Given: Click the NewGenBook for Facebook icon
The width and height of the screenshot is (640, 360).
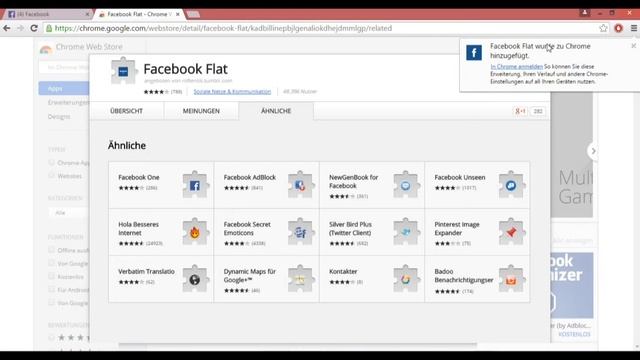Looking at the screenshot, I should pyautogui.click(x=406, y=185).
